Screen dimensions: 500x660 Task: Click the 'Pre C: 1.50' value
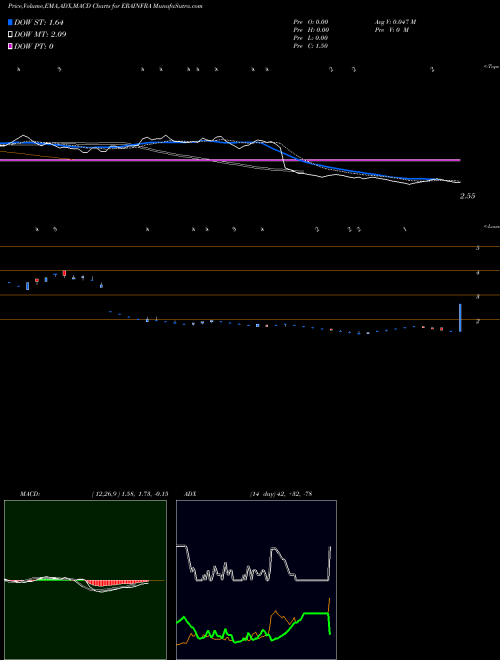click(311, 46)
